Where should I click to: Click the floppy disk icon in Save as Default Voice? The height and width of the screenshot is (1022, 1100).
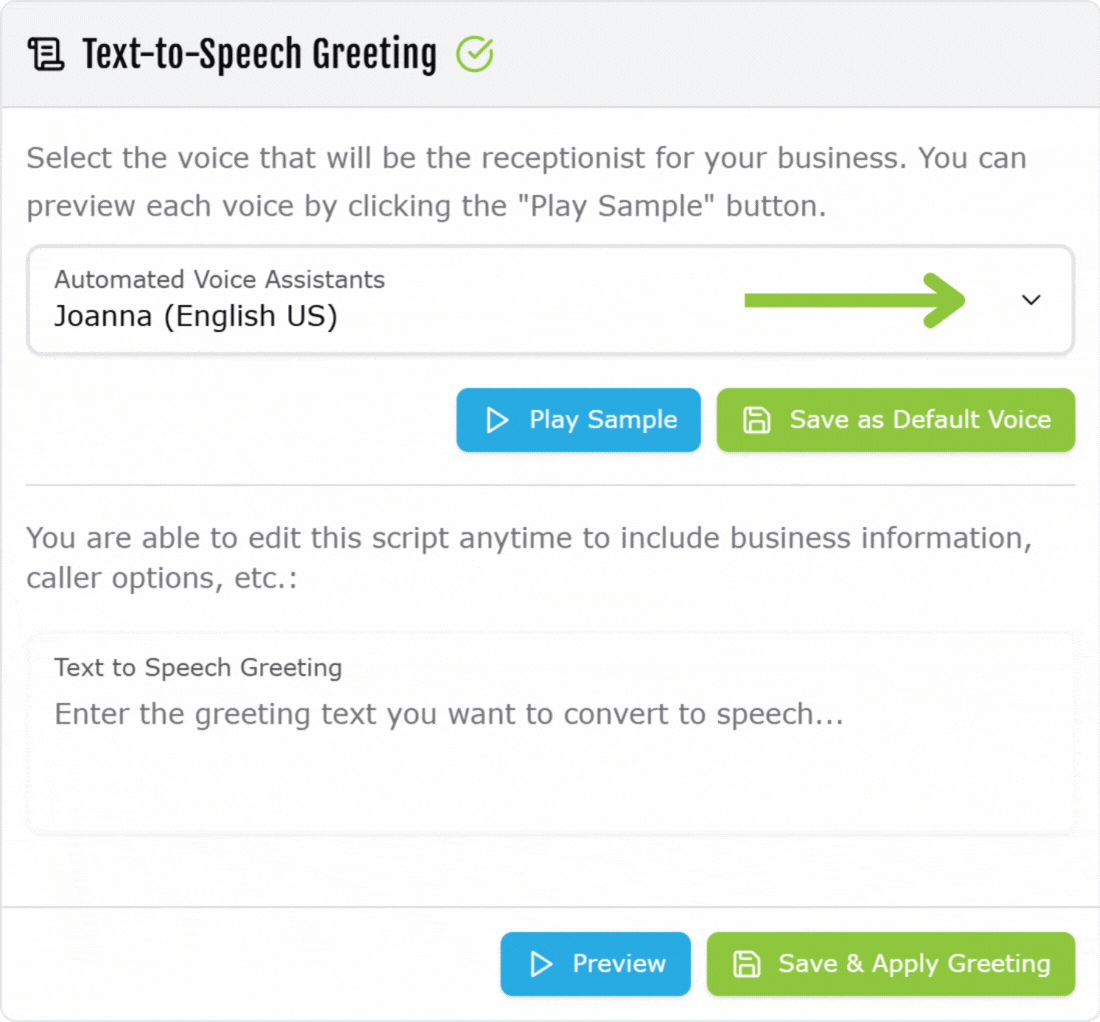[x=757, y=420]
